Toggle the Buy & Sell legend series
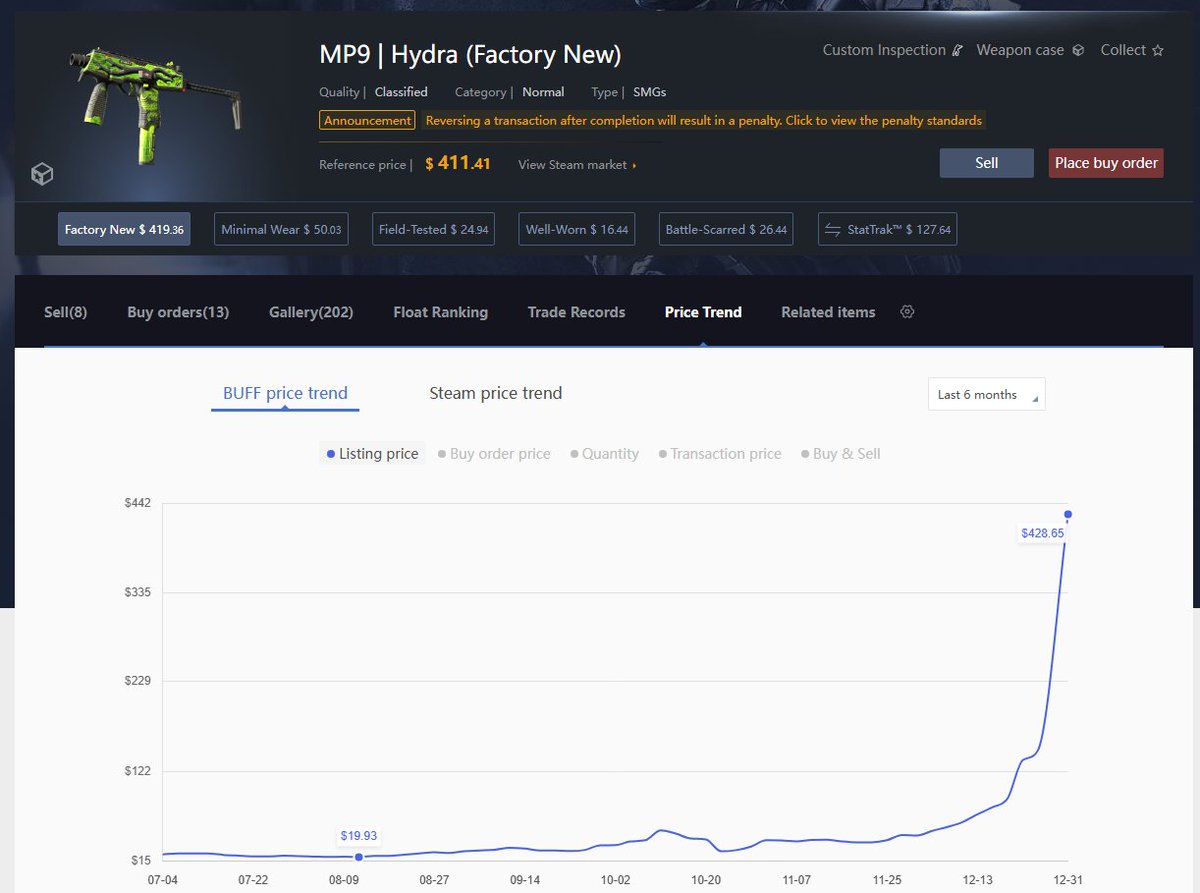Viewport: 1200px width, 893px height. tap(841, 454)
